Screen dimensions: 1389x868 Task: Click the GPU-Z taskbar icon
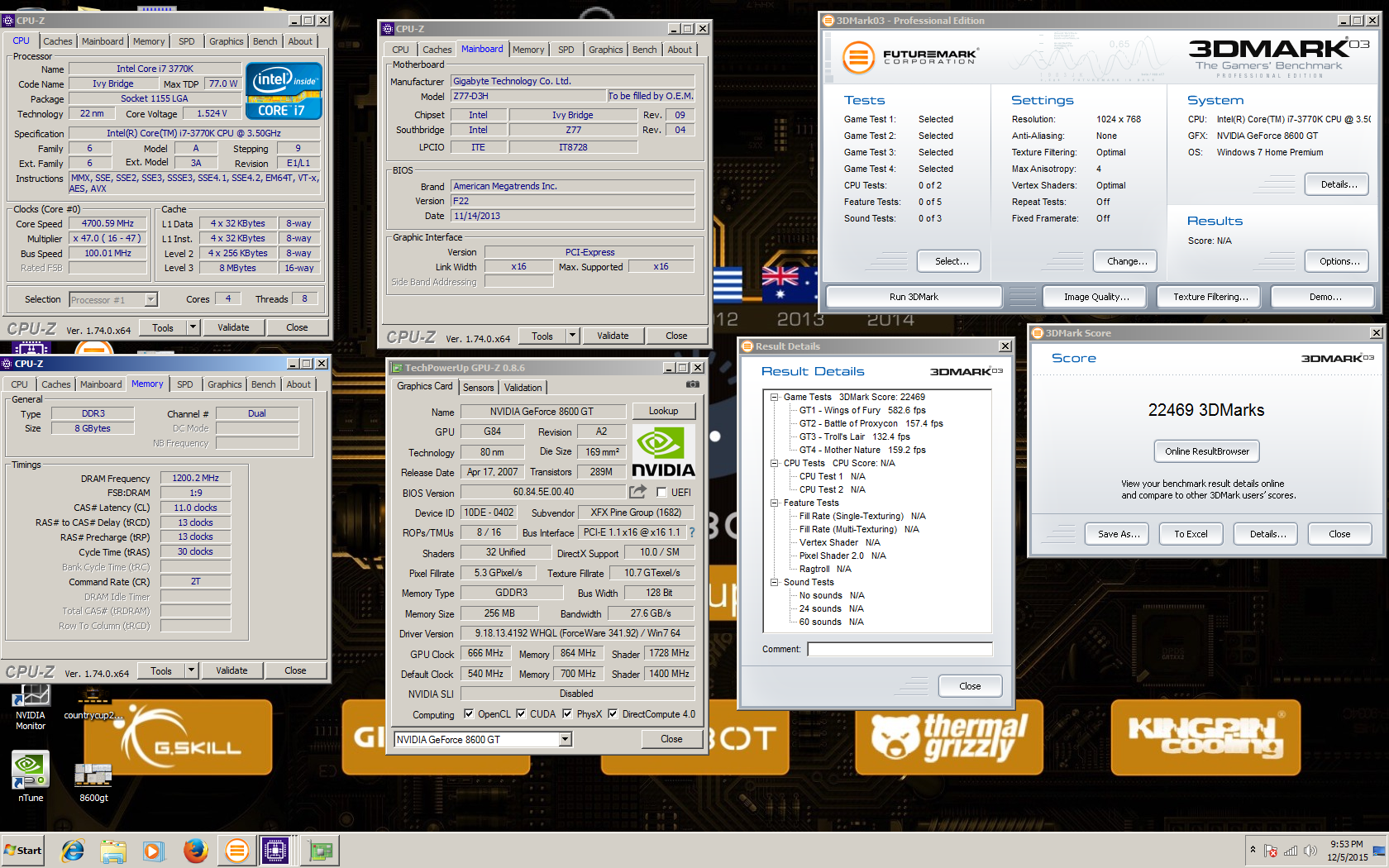(x=319, y=851)
